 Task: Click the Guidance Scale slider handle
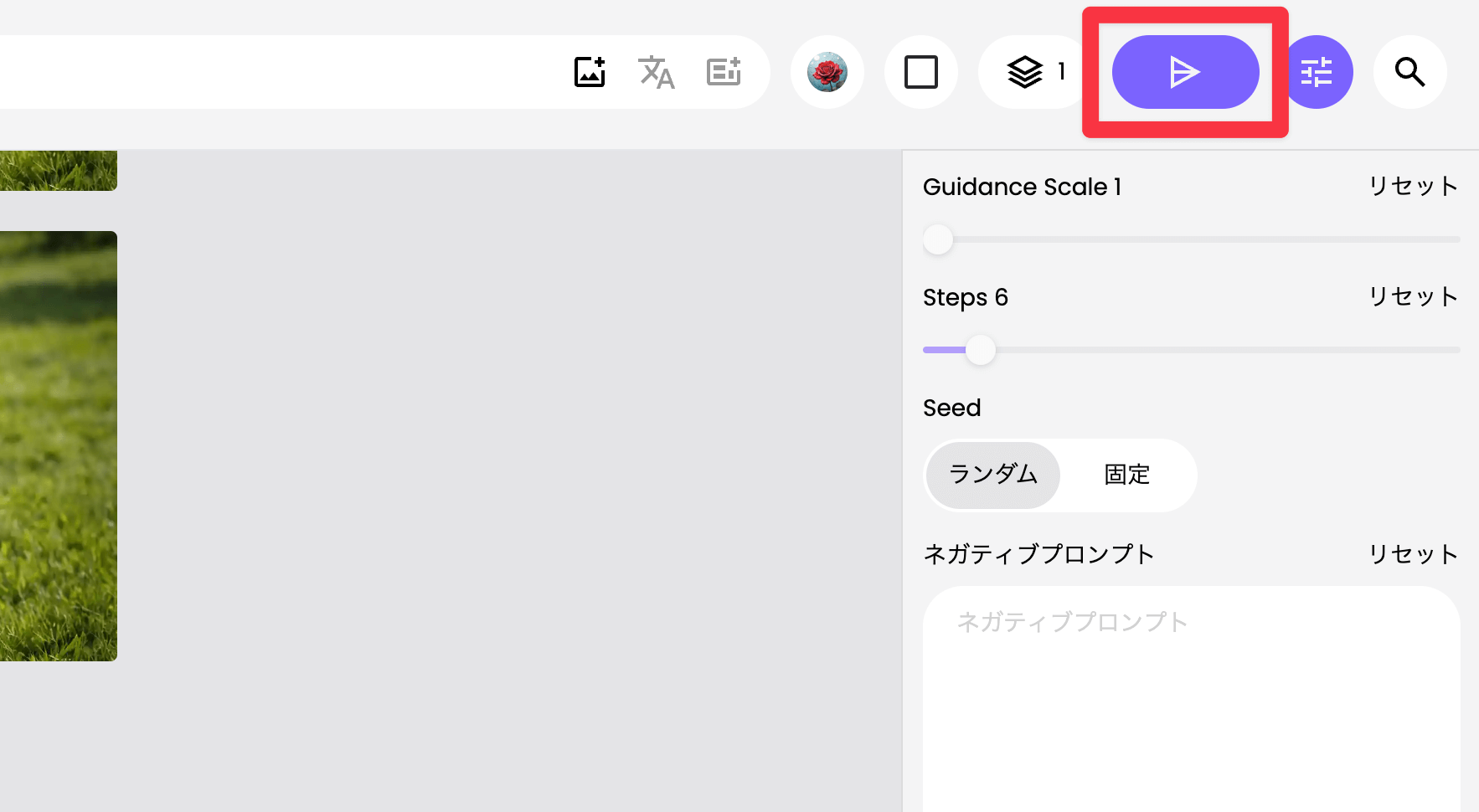pos(938,239)
